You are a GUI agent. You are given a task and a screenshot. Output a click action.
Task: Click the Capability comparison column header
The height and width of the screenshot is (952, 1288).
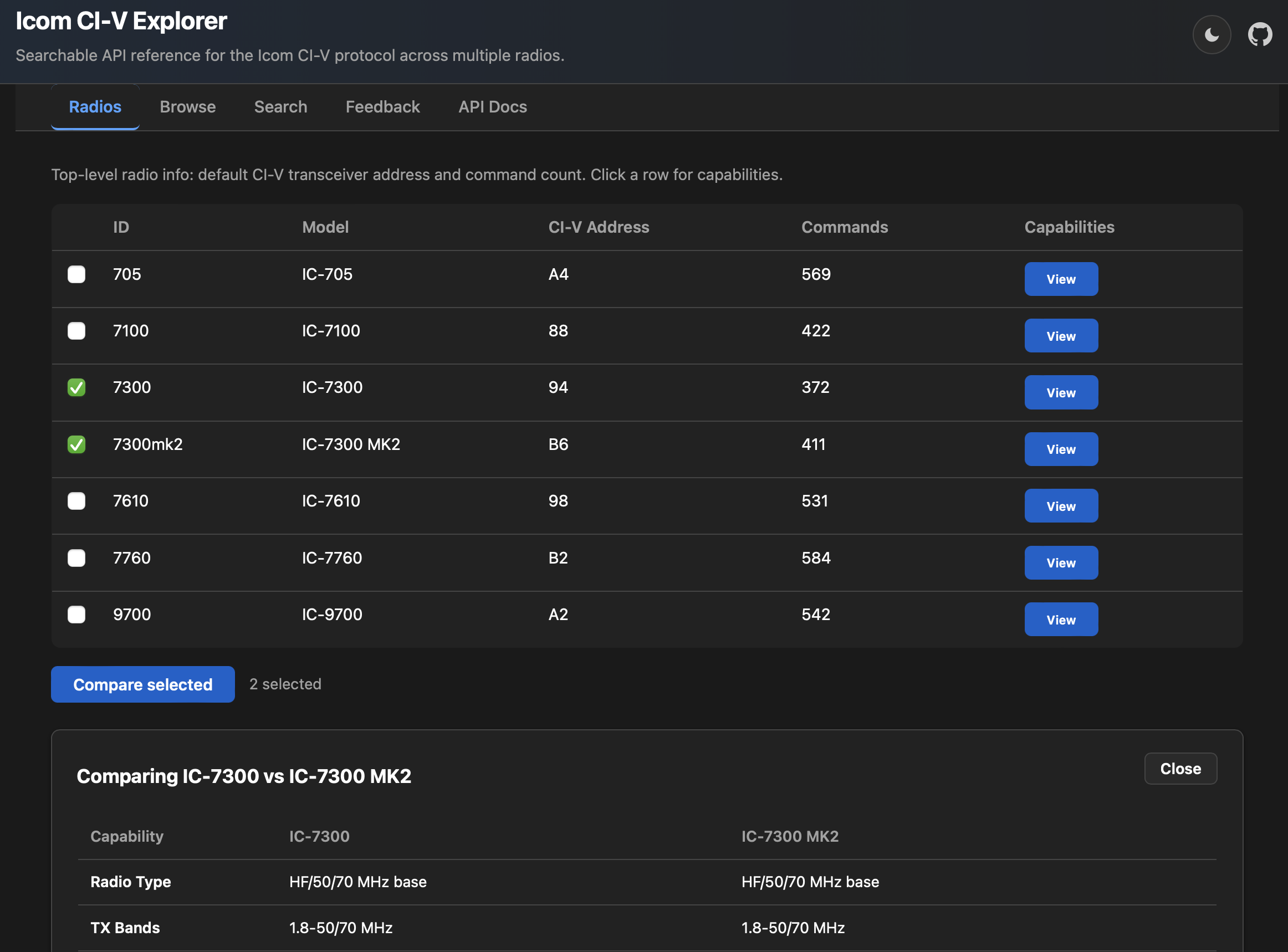point(127,836)
